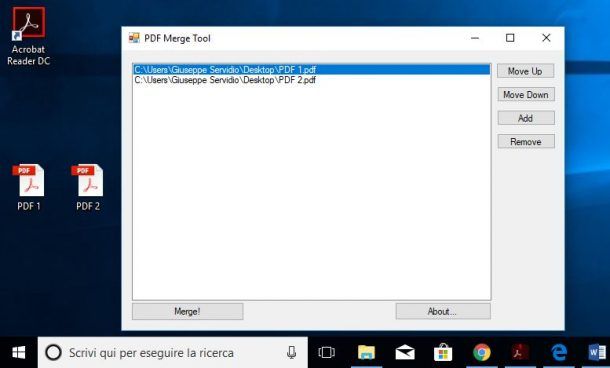The image size is (610, 368).
Task: Open Task View from the taskbar
Action: (x=326, y=352)
